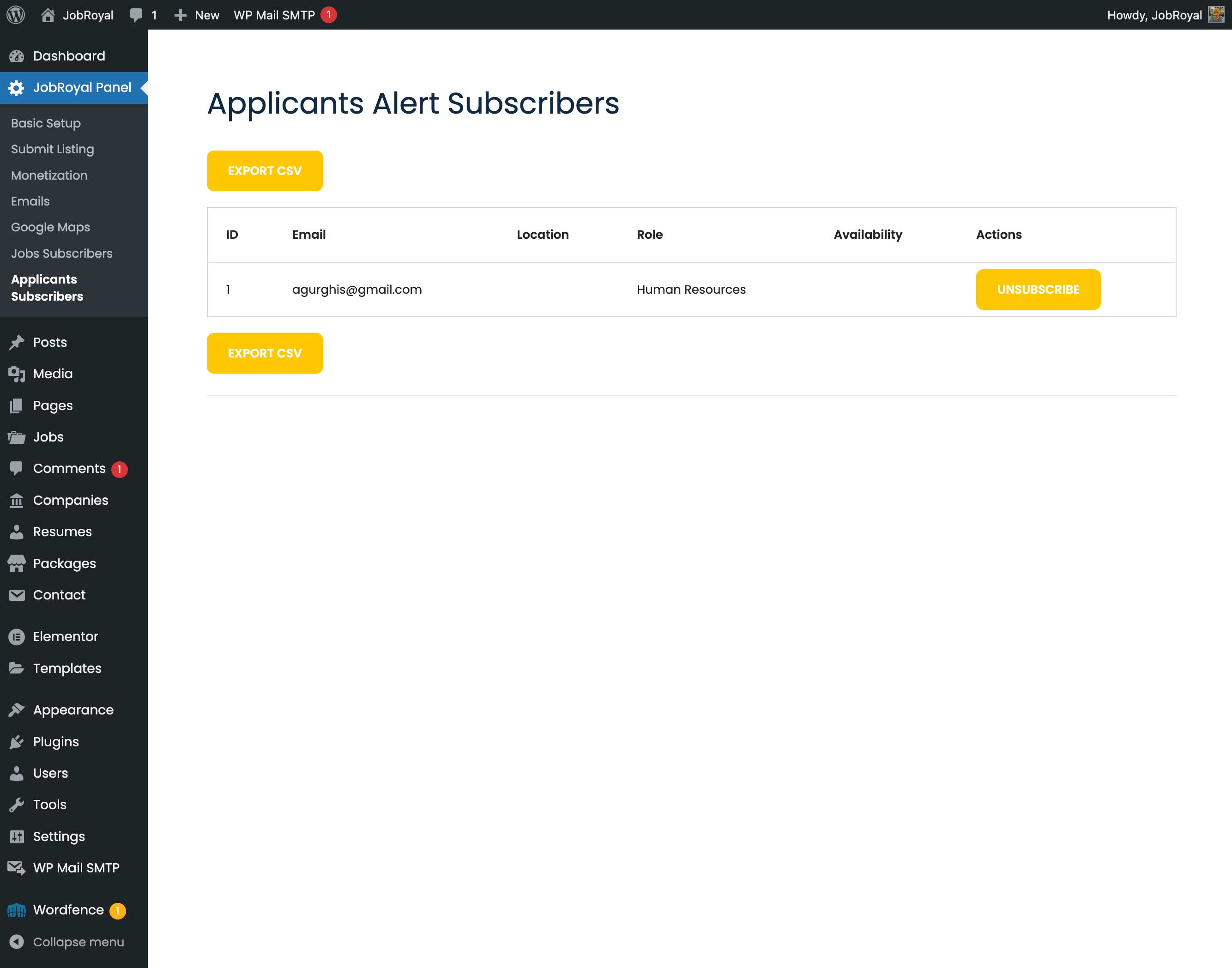Click the Pages icon in sidebar
The height and width of the screenshot is (968, 1232).
click(17, 406)
